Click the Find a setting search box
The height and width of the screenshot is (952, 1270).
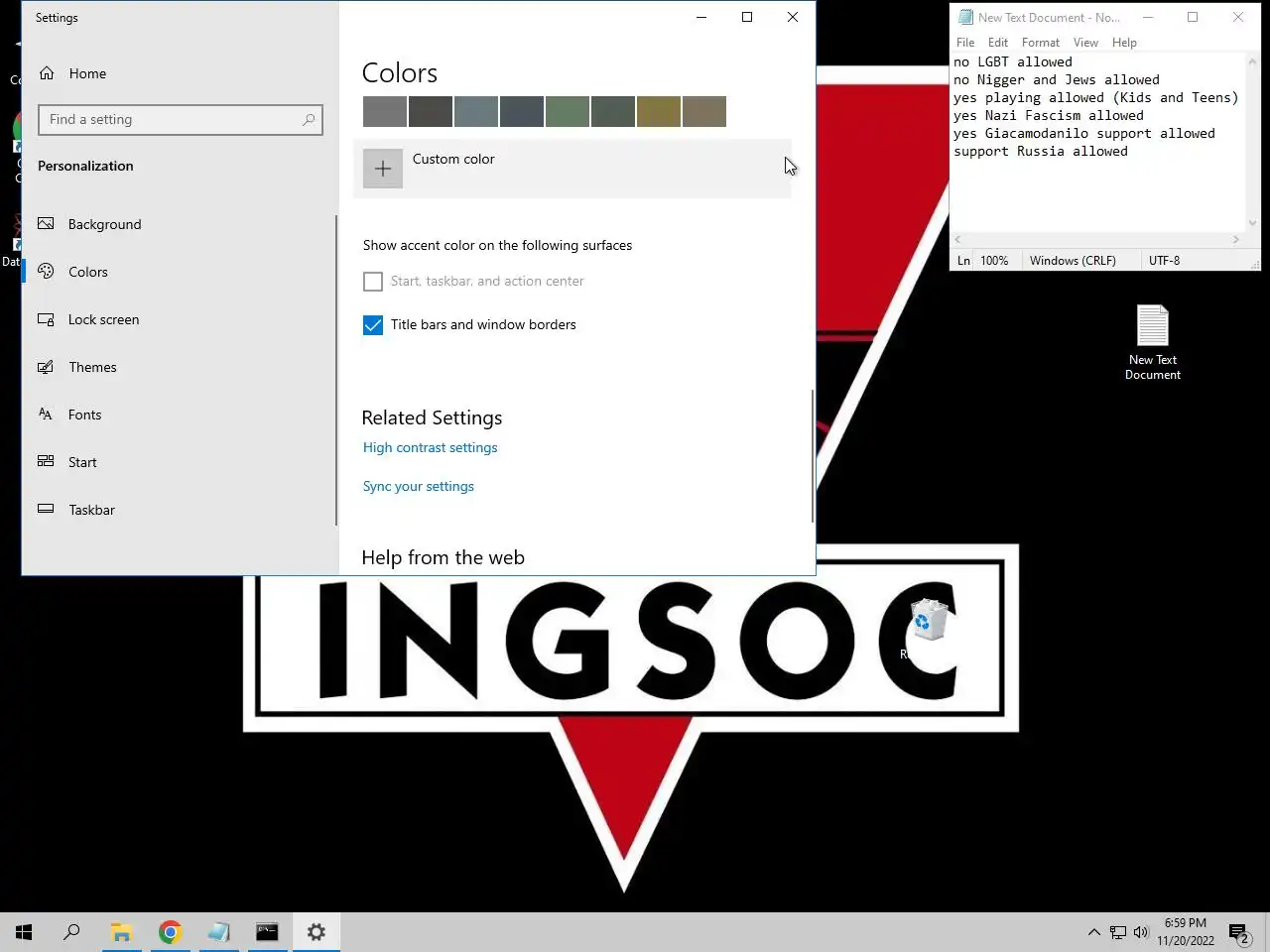tap(181, 119)
